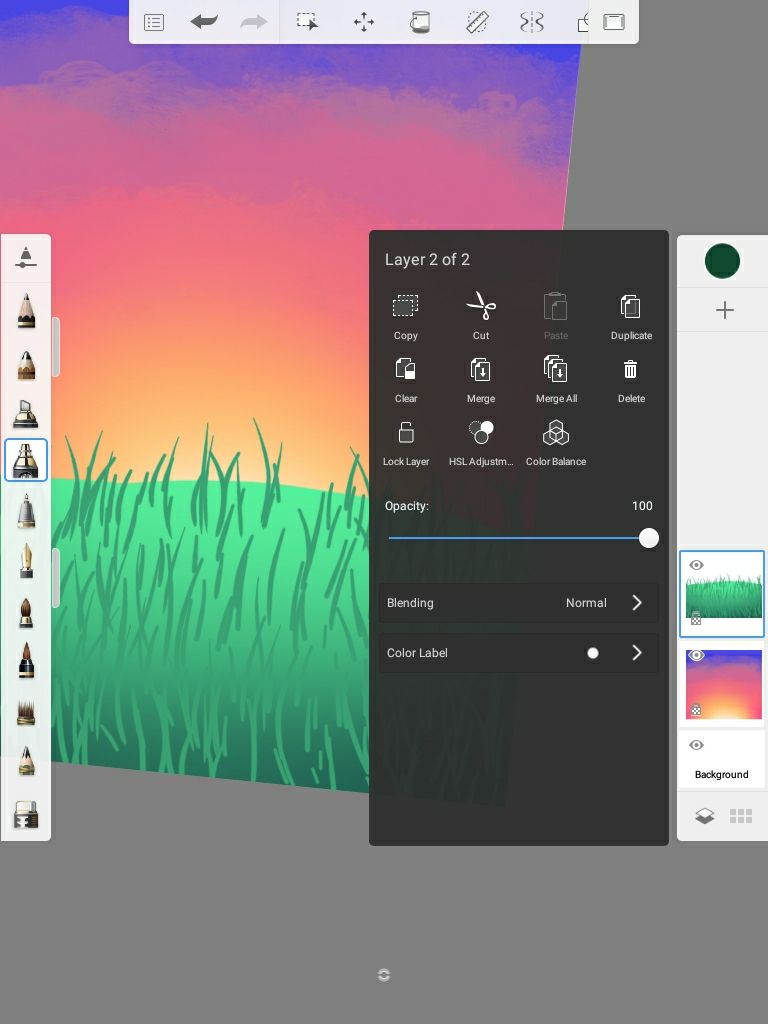The height and width of the screenshot is (1024, 768).
Task: Merge All layers
Action: click(556, 380)
